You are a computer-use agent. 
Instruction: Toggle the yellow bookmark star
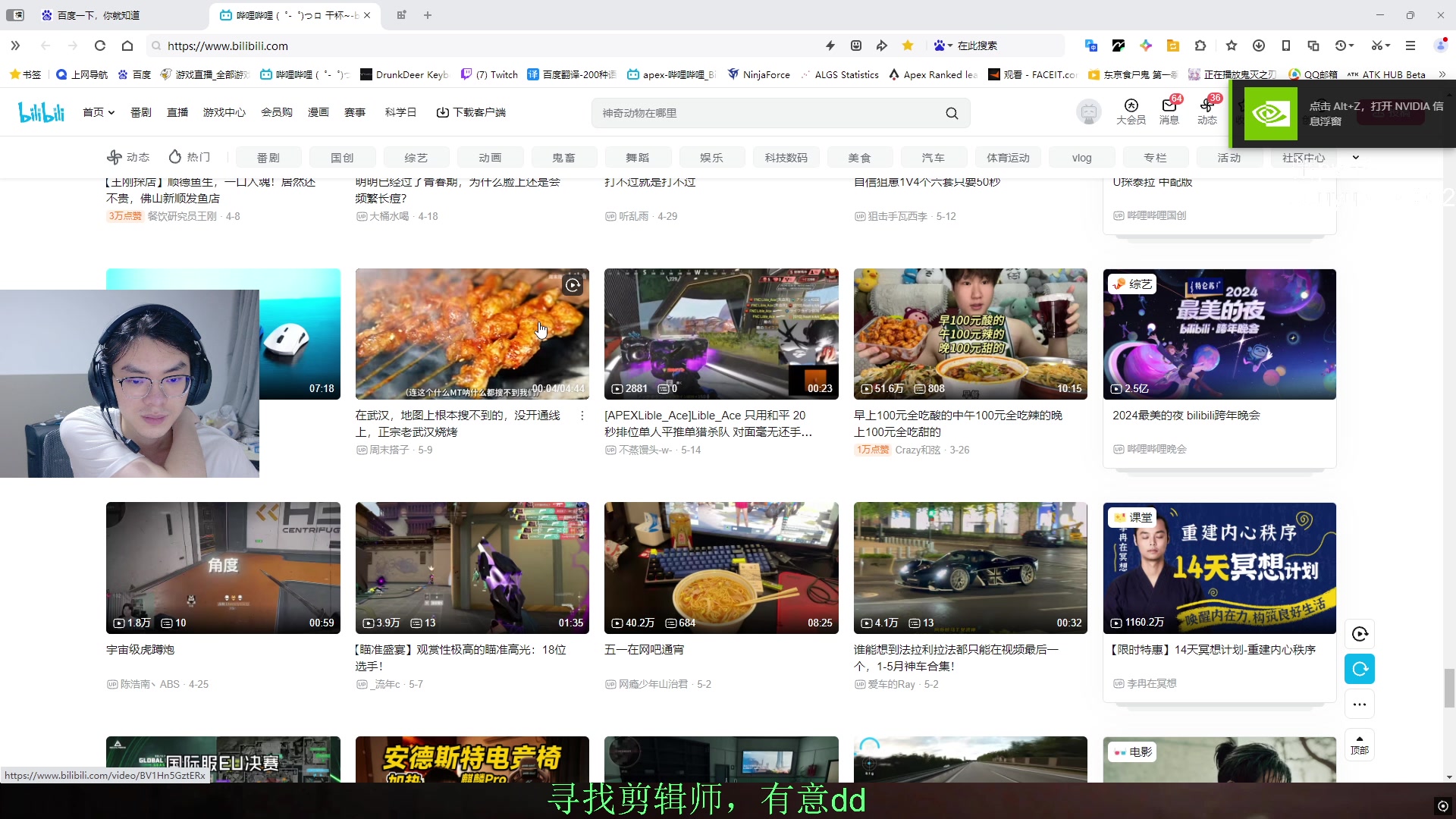(908, 45)
